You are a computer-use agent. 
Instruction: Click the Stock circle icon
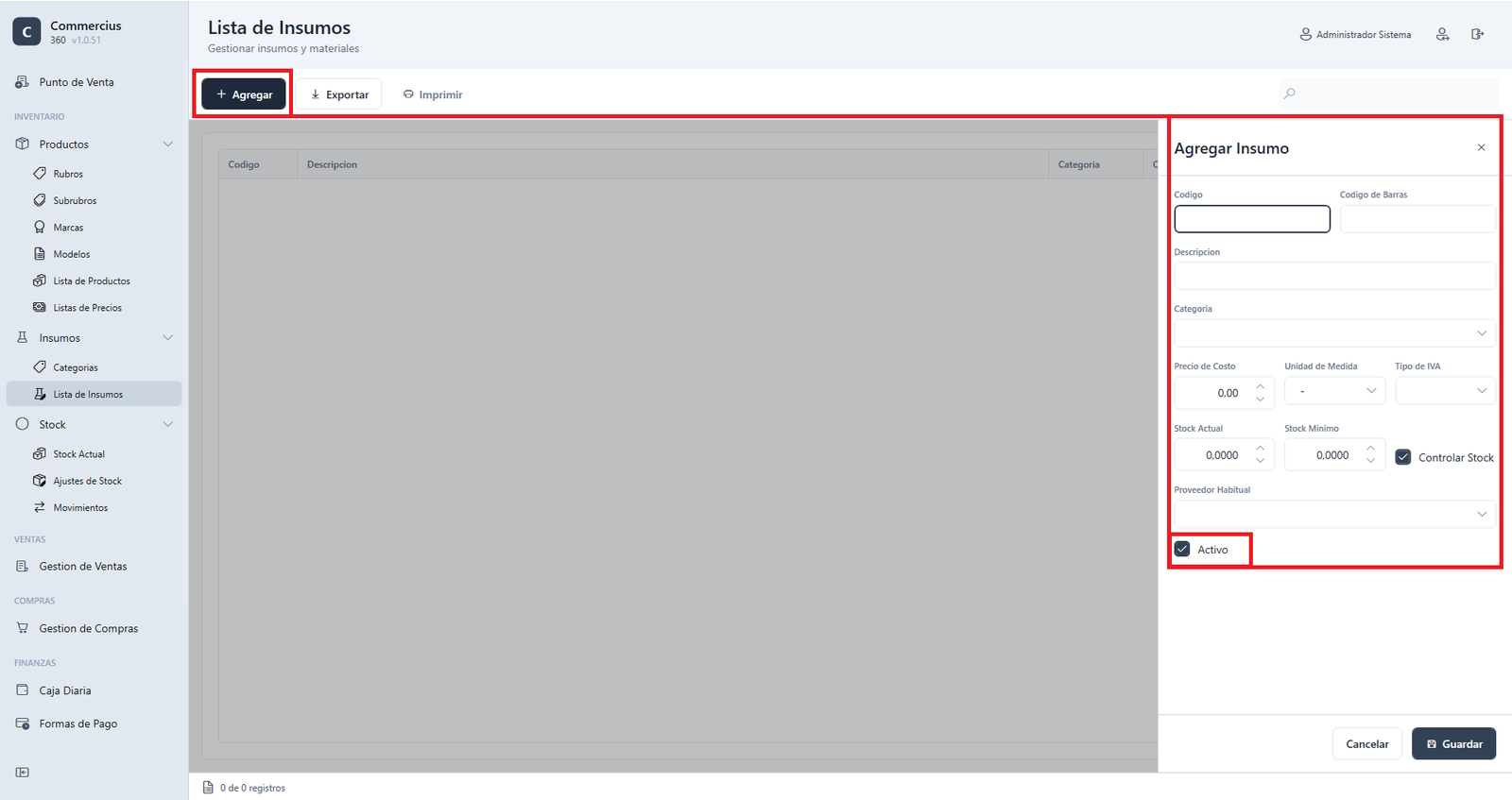tap(22, 424)
